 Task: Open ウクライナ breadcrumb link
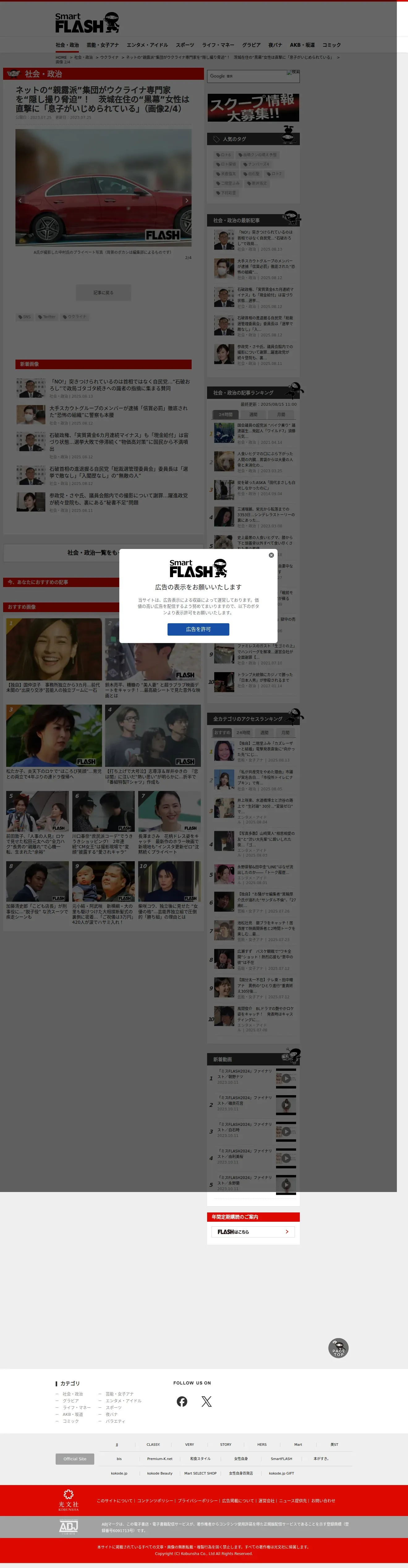[x=109, y=57]
